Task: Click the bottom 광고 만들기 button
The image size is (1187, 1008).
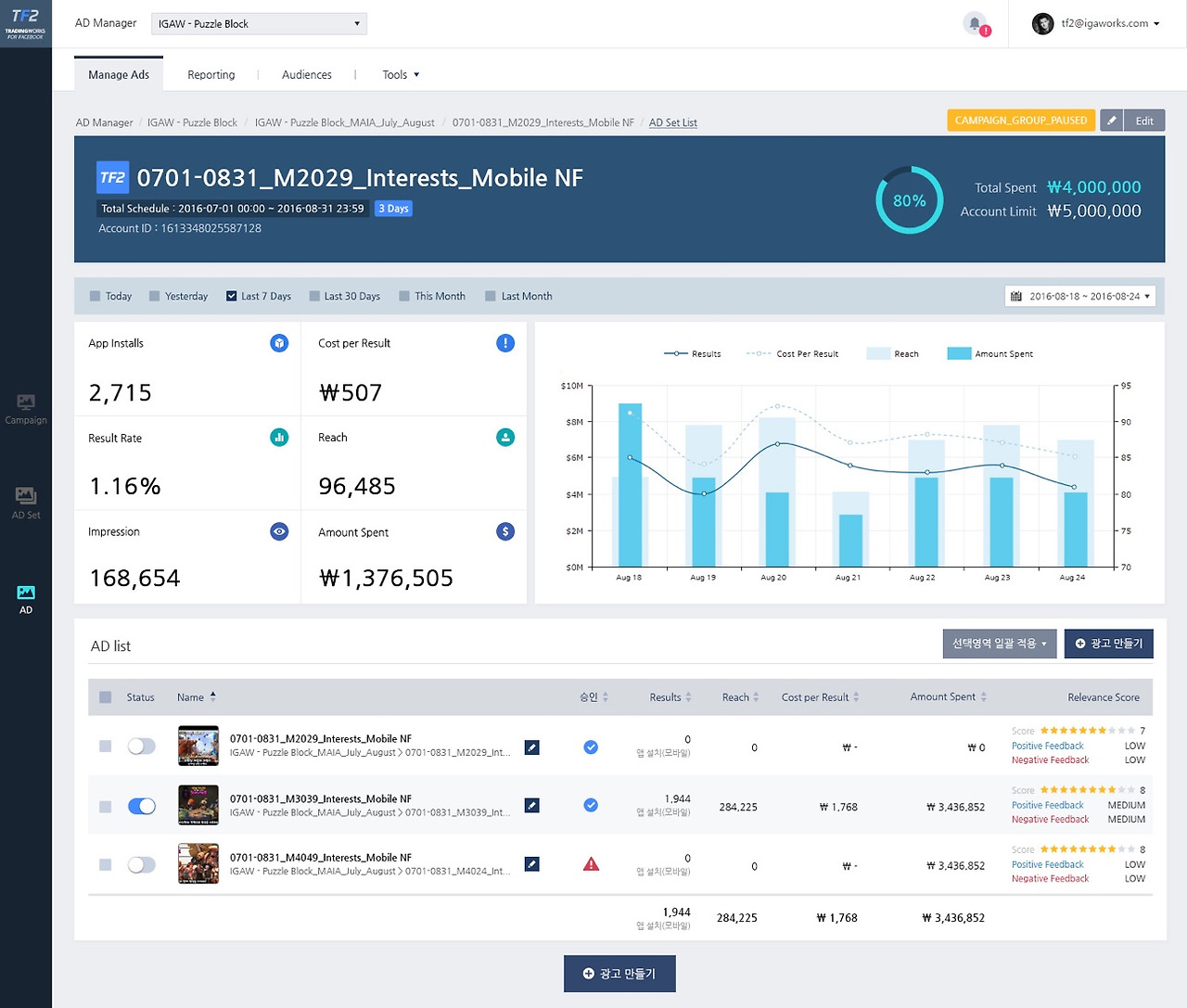Action: click(619, 974)
